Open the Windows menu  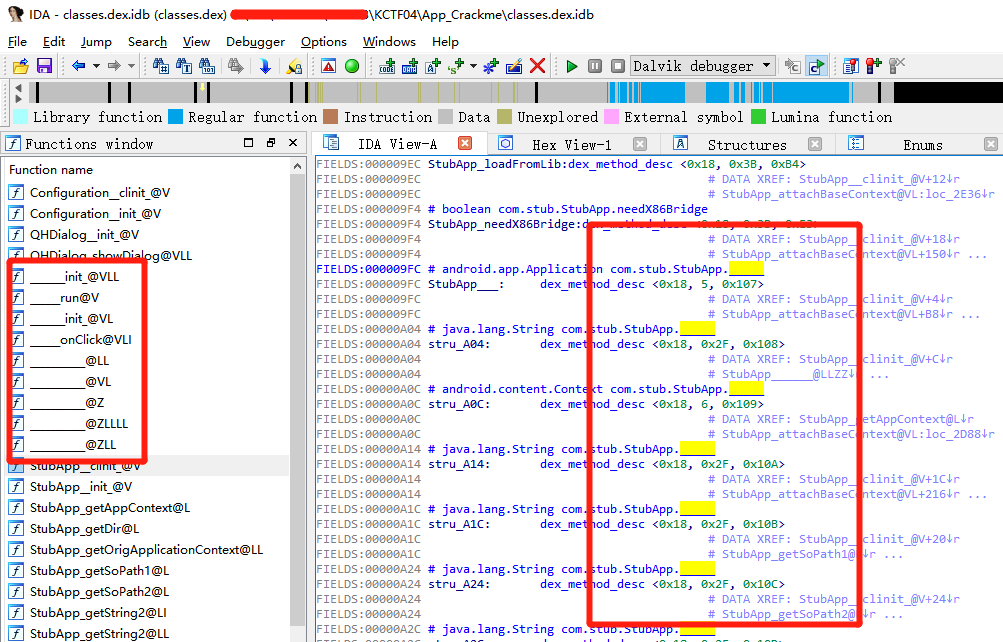tap(389, 42)
